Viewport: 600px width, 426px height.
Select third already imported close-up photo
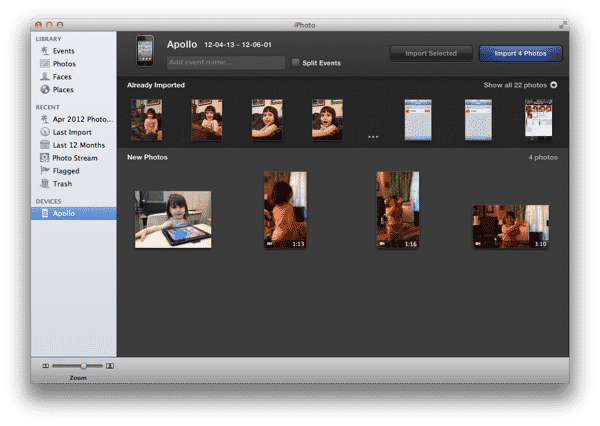267,120
